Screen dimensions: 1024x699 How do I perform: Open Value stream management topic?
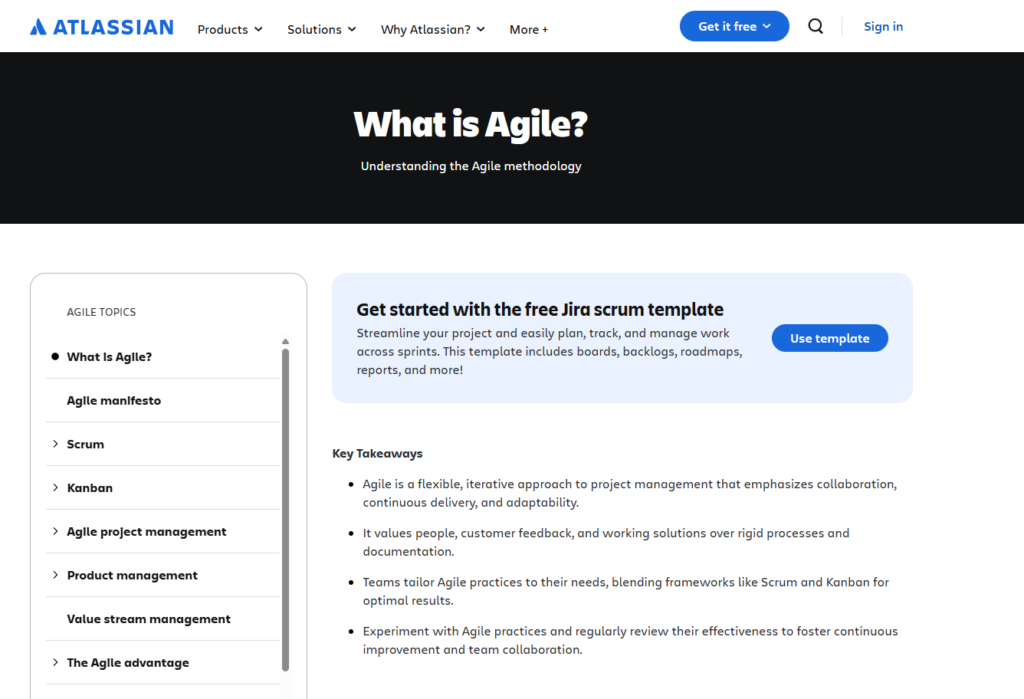pos(148,619)
